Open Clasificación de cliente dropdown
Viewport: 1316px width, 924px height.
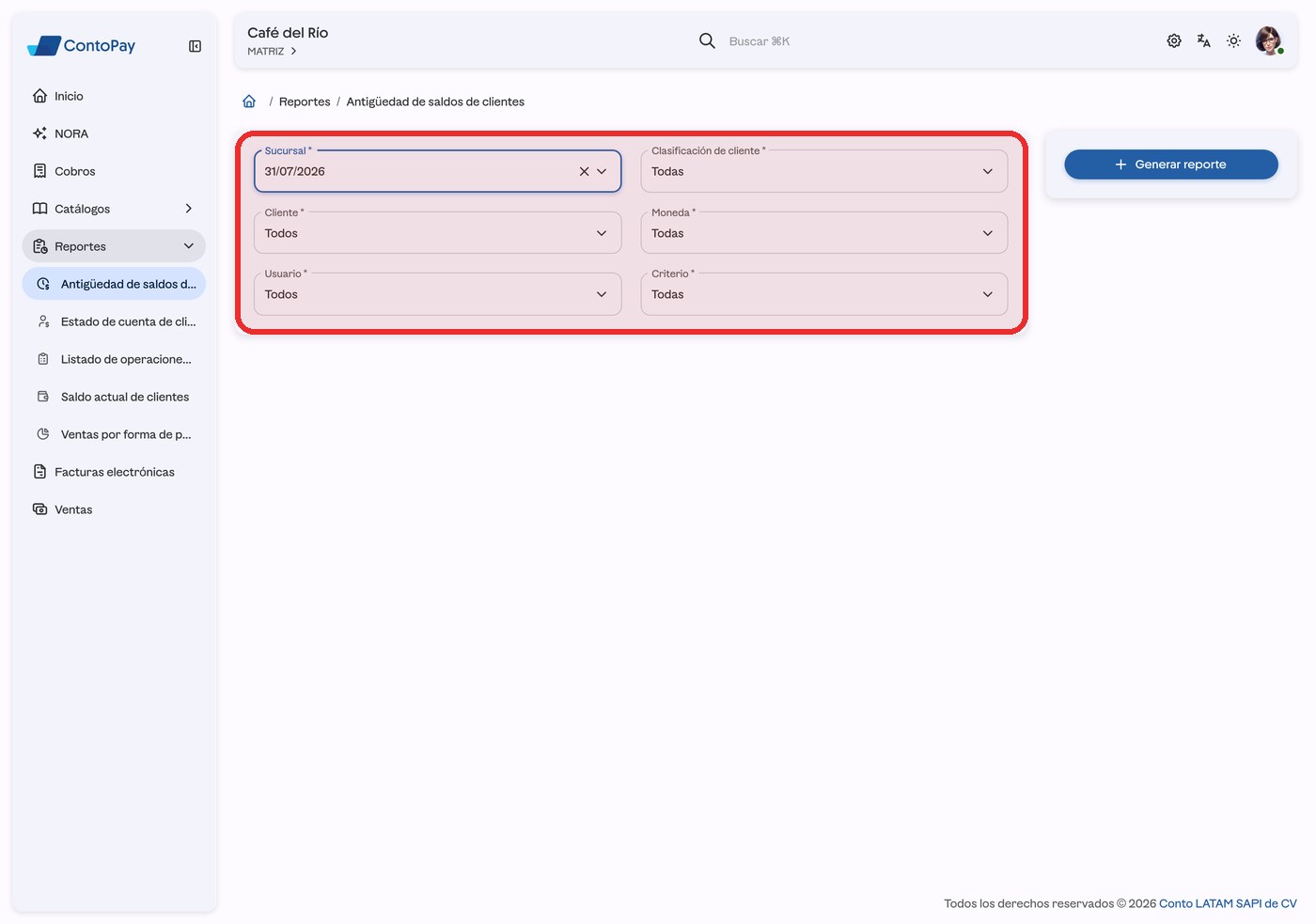[823, 171]
